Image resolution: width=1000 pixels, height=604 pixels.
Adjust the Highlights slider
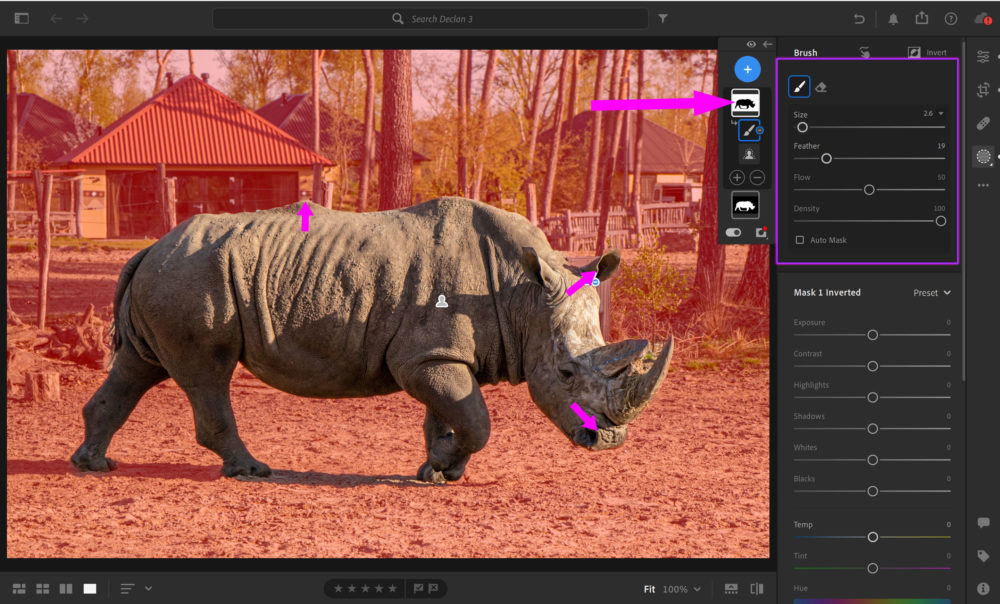coord(872,397)
